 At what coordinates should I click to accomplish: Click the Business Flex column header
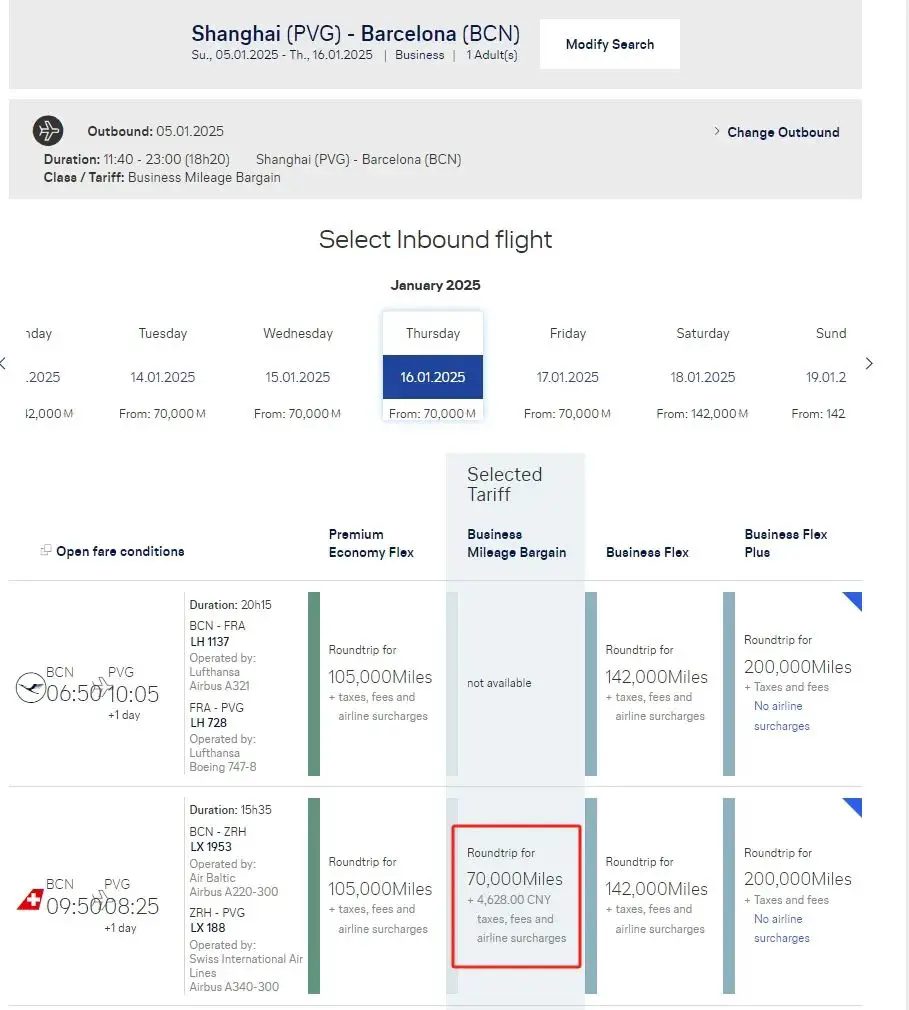(647, 552)
